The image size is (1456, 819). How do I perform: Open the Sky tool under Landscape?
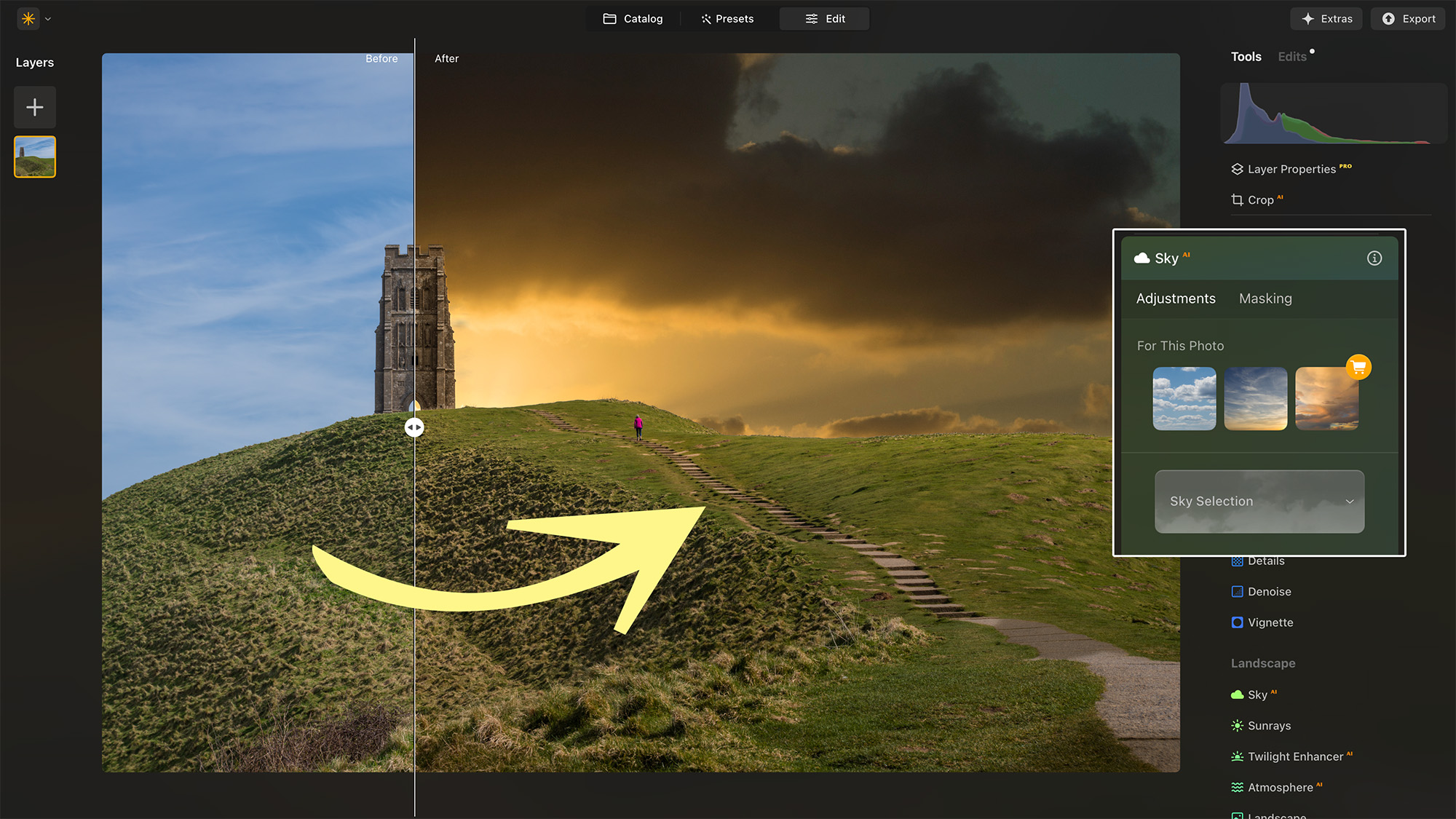click(1254, 695)
